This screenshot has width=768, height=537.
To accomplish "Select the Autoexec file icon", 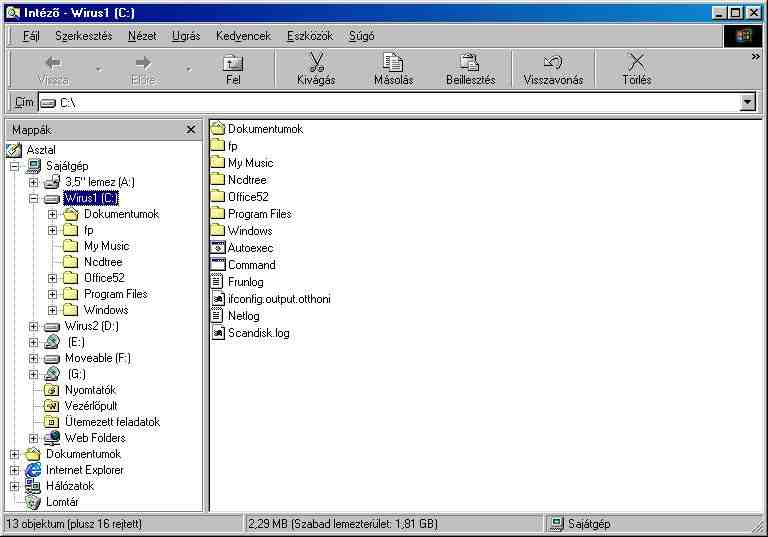I will click(x=219, y=248).
